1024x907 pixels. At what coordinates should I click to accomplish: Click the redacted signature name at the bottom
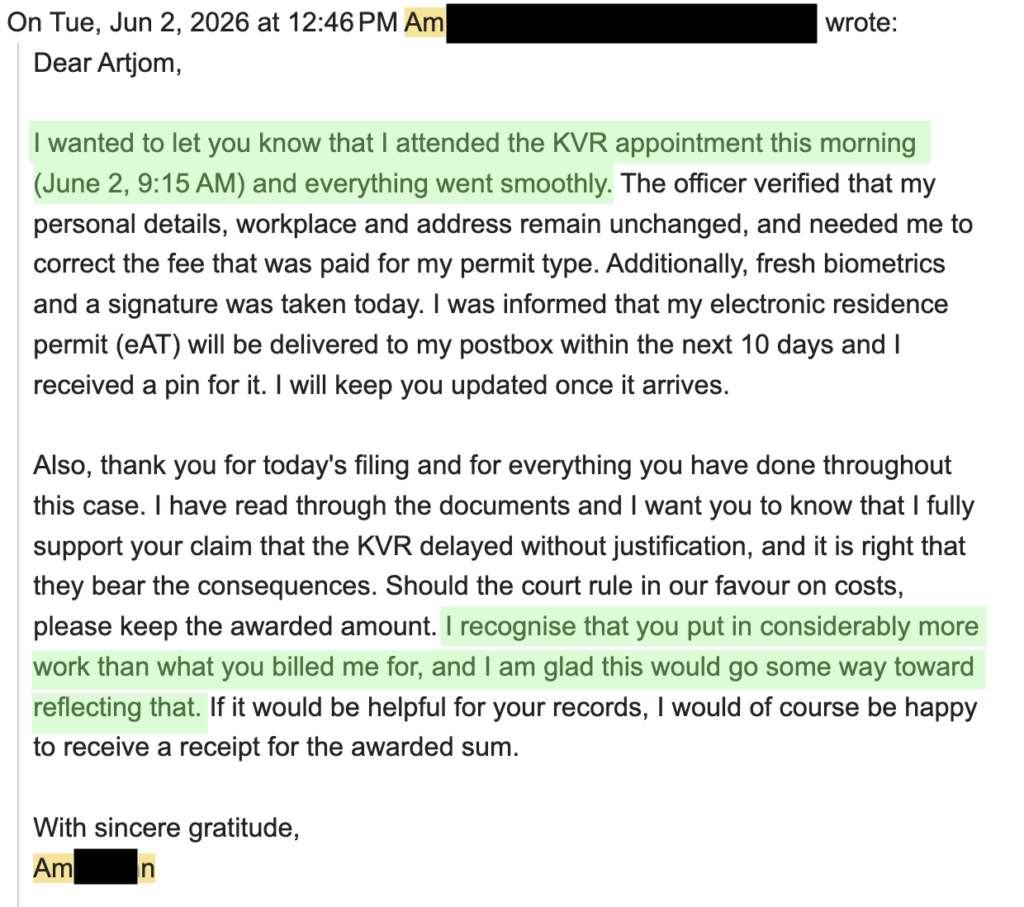pos(106,868)
